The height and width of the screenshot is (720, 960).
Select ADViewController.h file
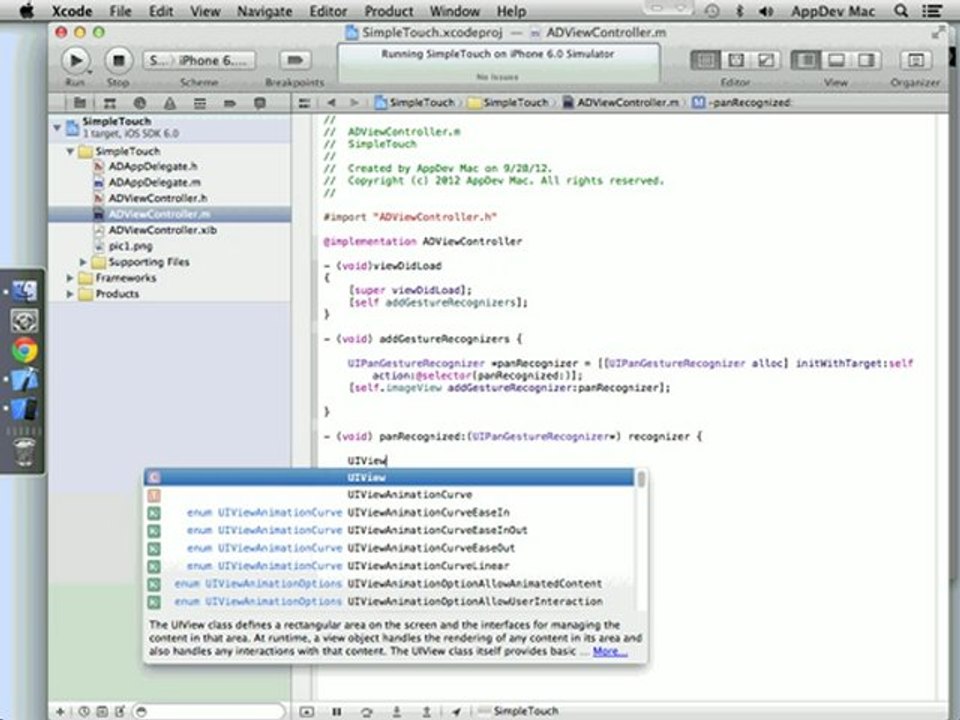click(x=157, y=198)
